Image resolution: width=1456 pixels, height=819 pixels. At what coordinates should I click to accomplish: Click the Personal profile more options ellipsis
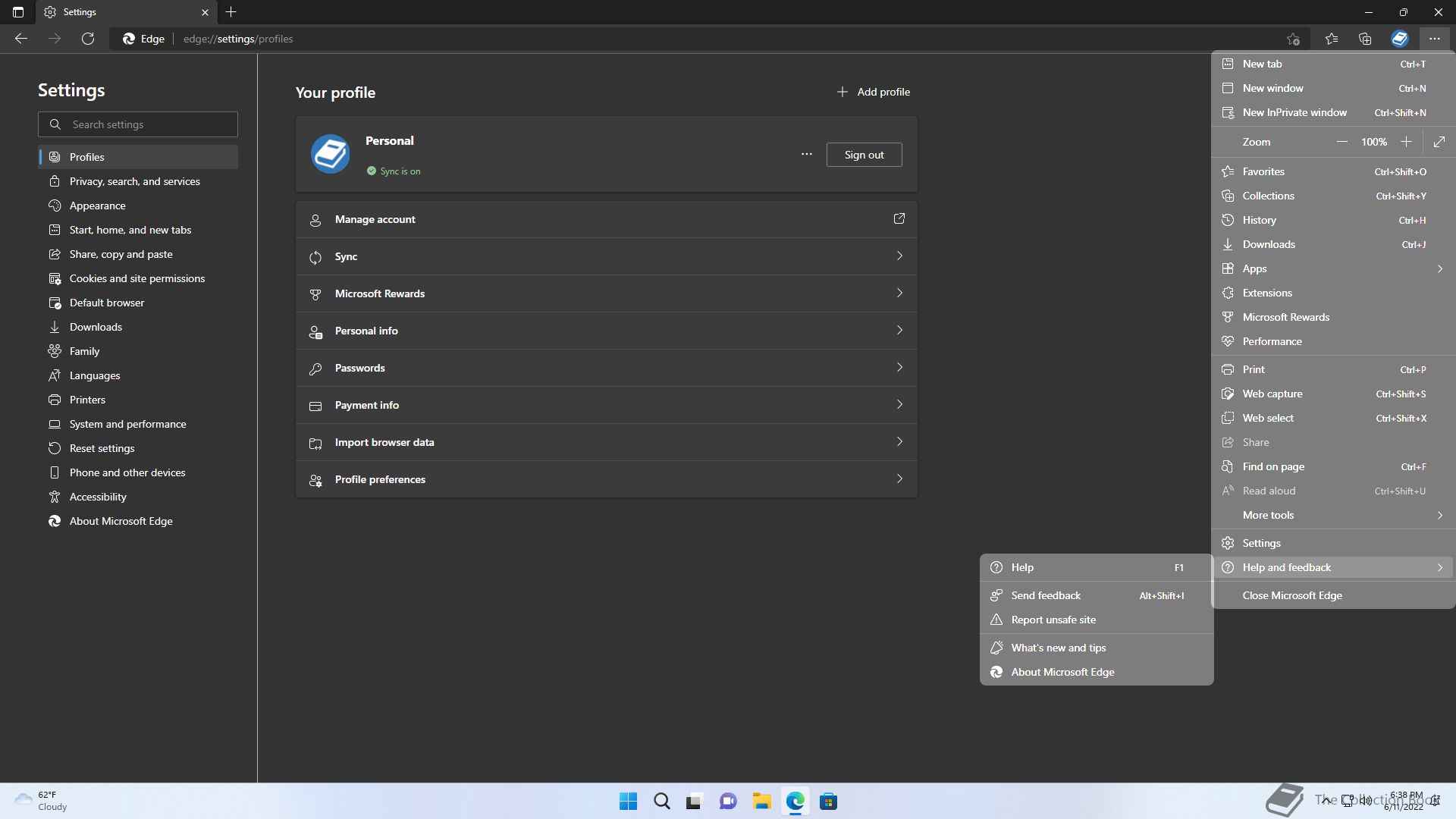click(807, 155)
